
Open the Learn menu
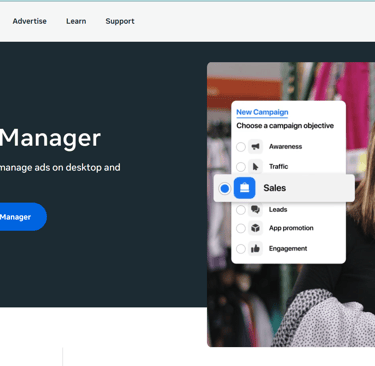click(x=76, y=21)
